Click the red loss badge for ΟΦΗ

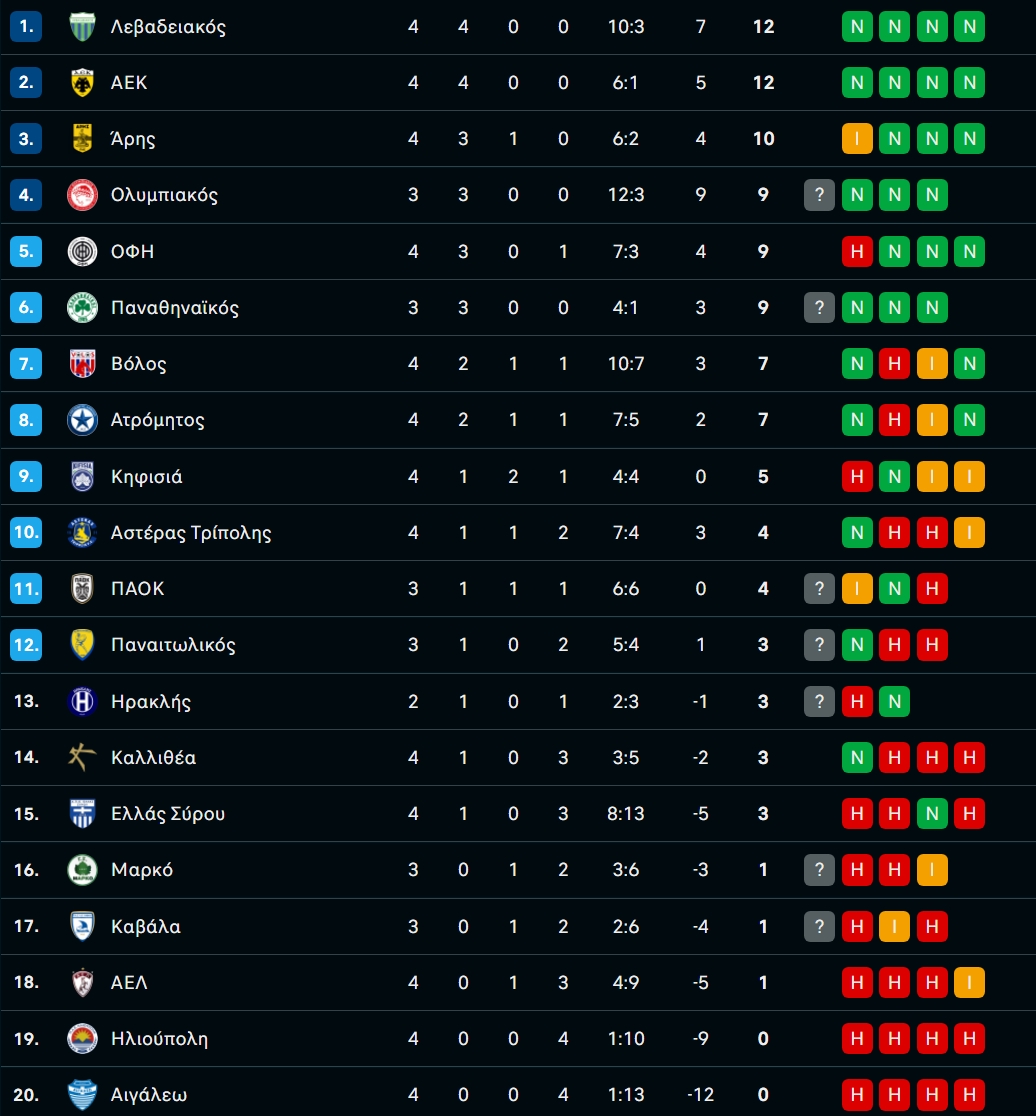coord(857,251)
